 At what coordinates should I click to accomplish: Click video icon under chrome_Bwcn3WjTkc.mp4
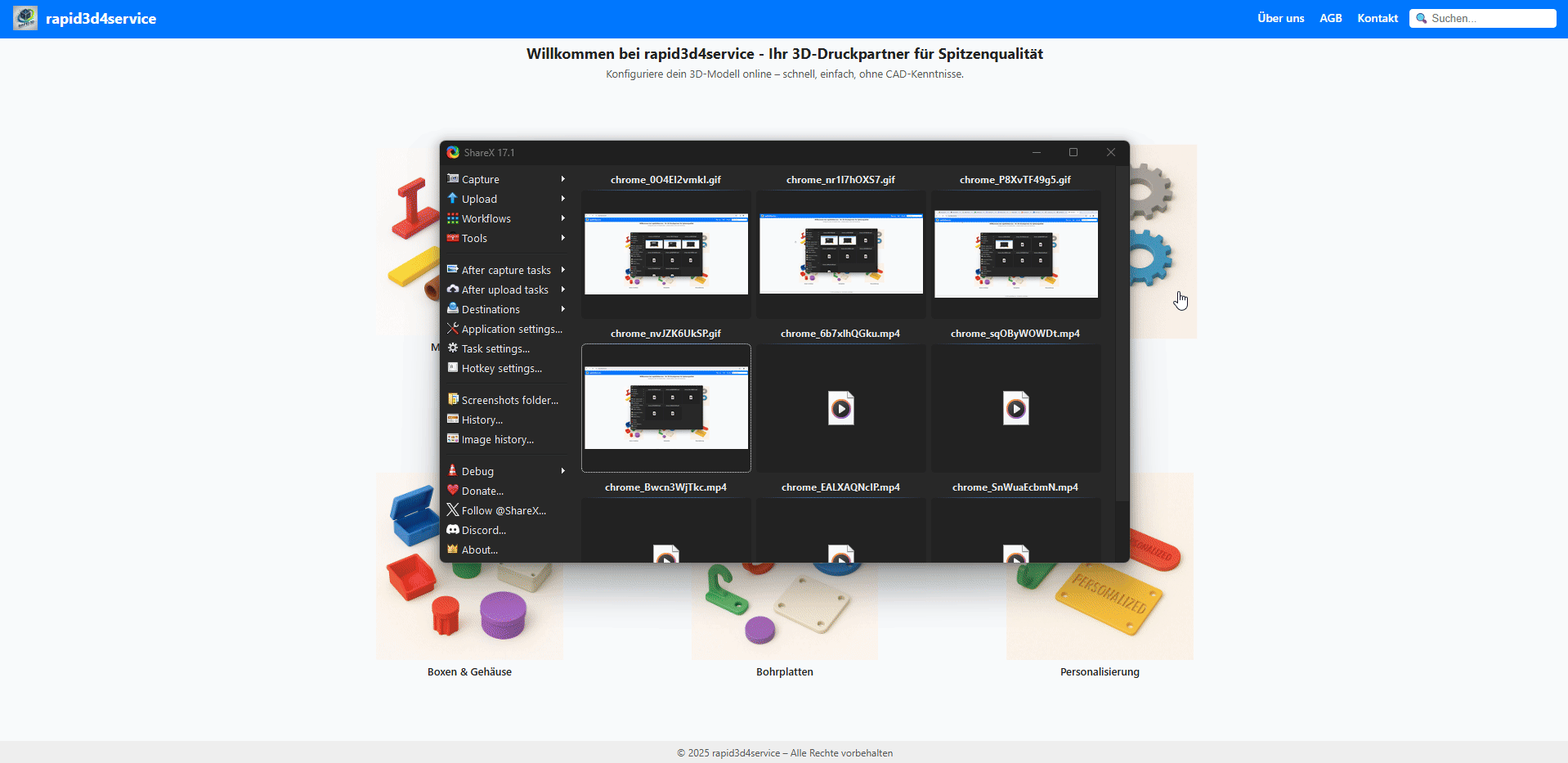665,554
